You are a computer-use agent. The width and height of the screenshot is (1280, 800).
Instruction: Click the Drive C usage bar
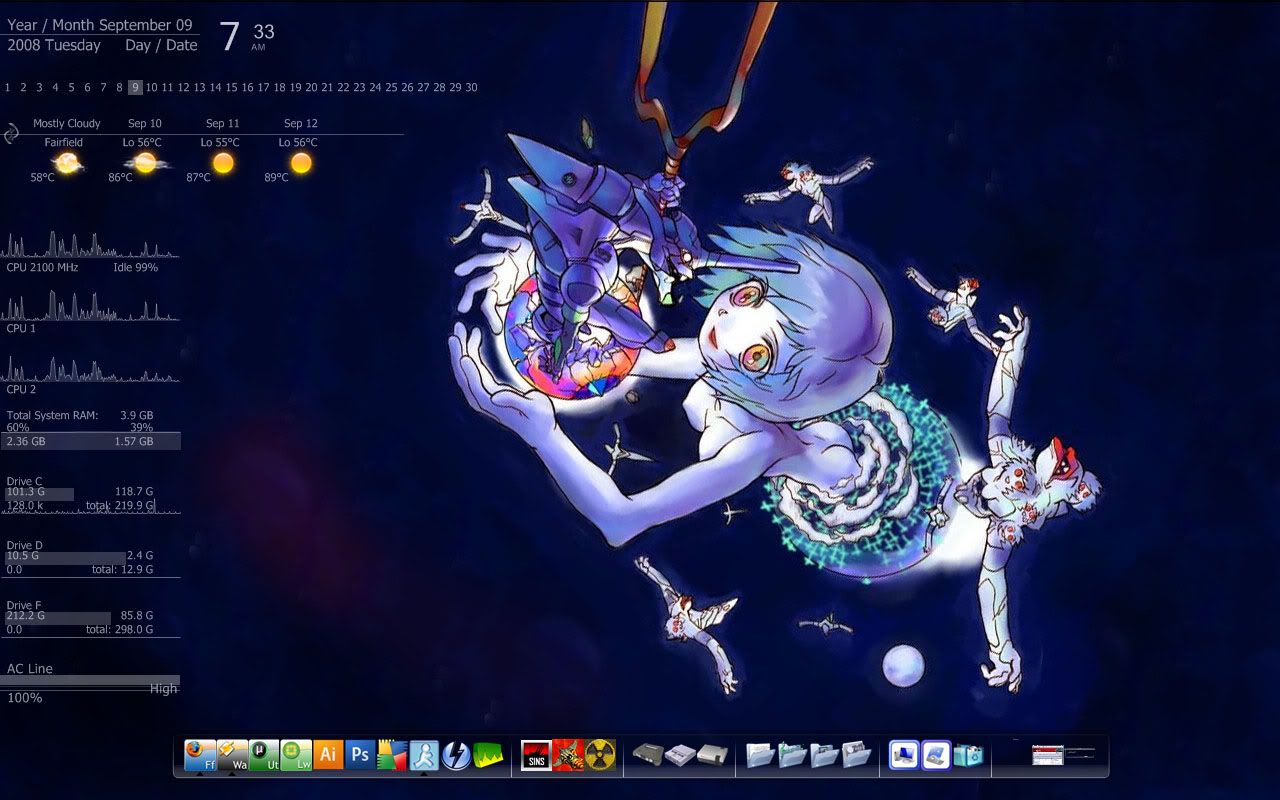39,493
